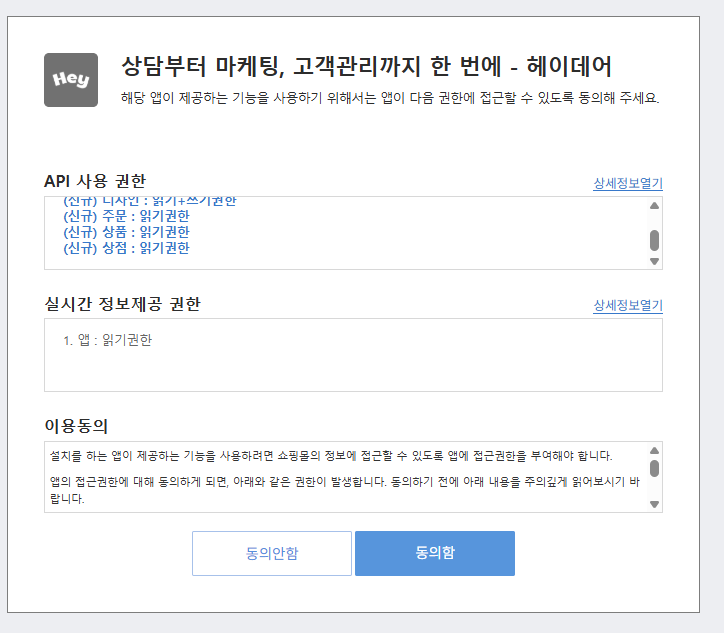Click up arrow in 이용동의 scrollbar
724x633 pixels.
point(654,451)
